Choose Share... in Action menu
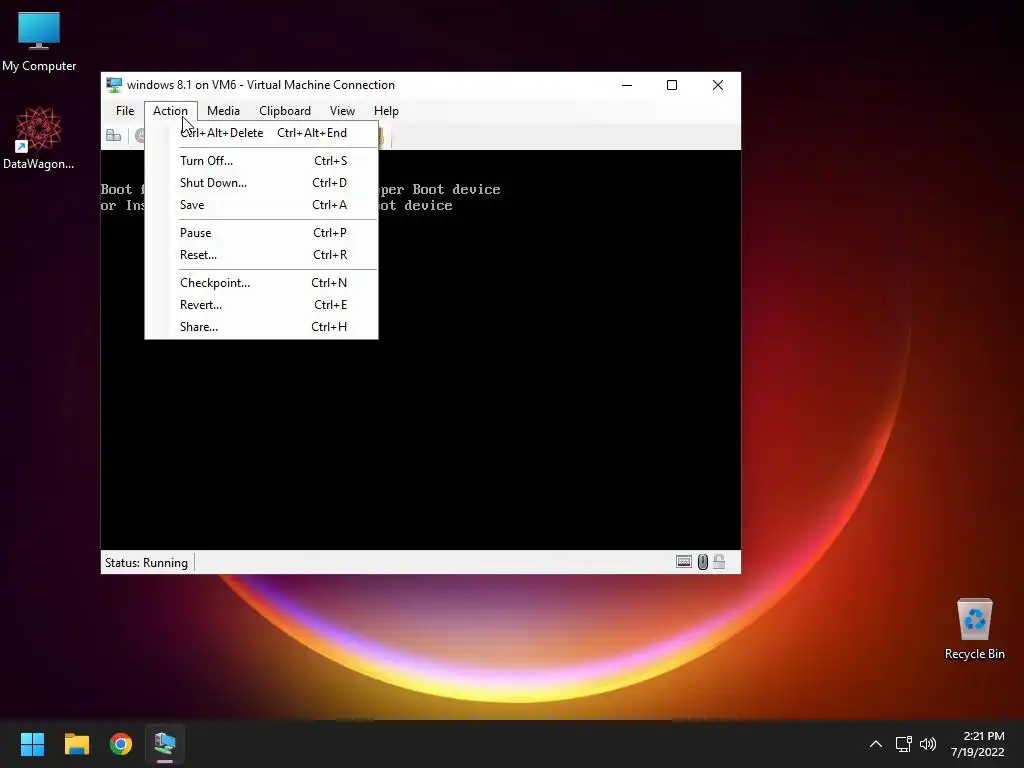 (261, 327)
